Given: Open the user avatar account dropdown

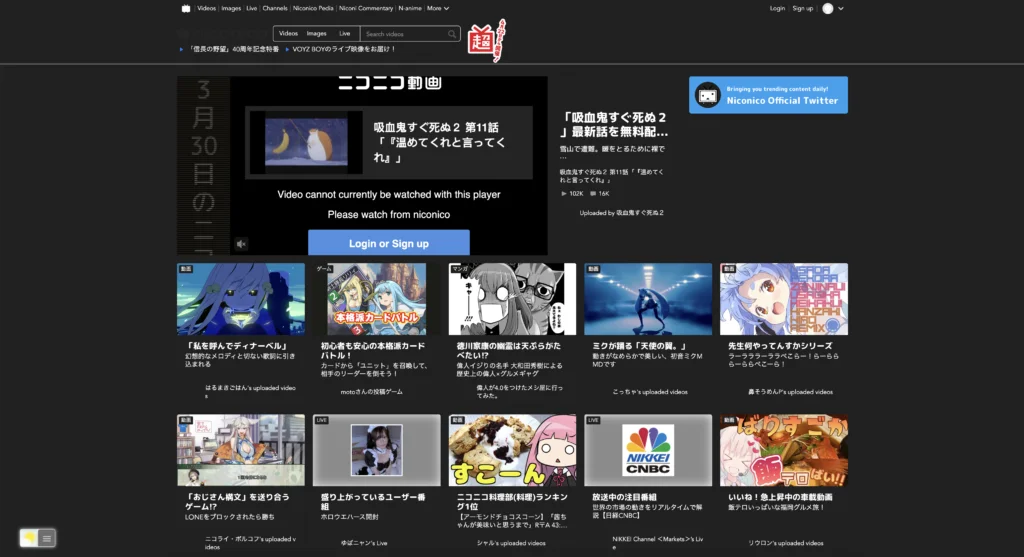Looking at the screenshot, I should pos(833,8).
